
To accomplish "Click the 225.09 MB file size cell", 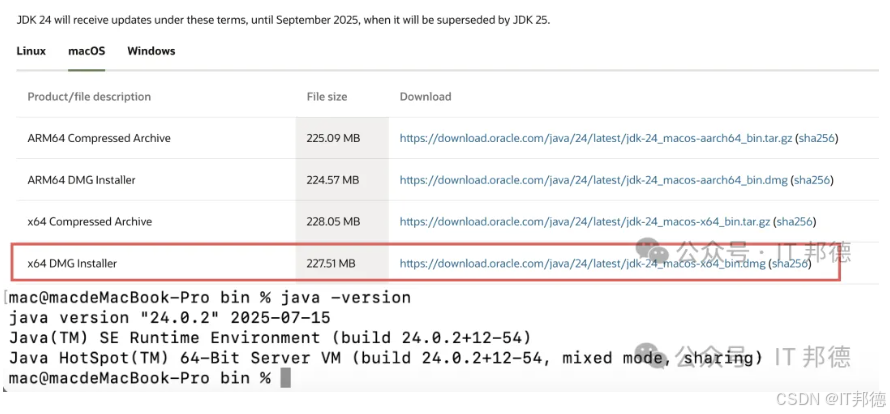I will pyautogui.click(x=331, y=138).
